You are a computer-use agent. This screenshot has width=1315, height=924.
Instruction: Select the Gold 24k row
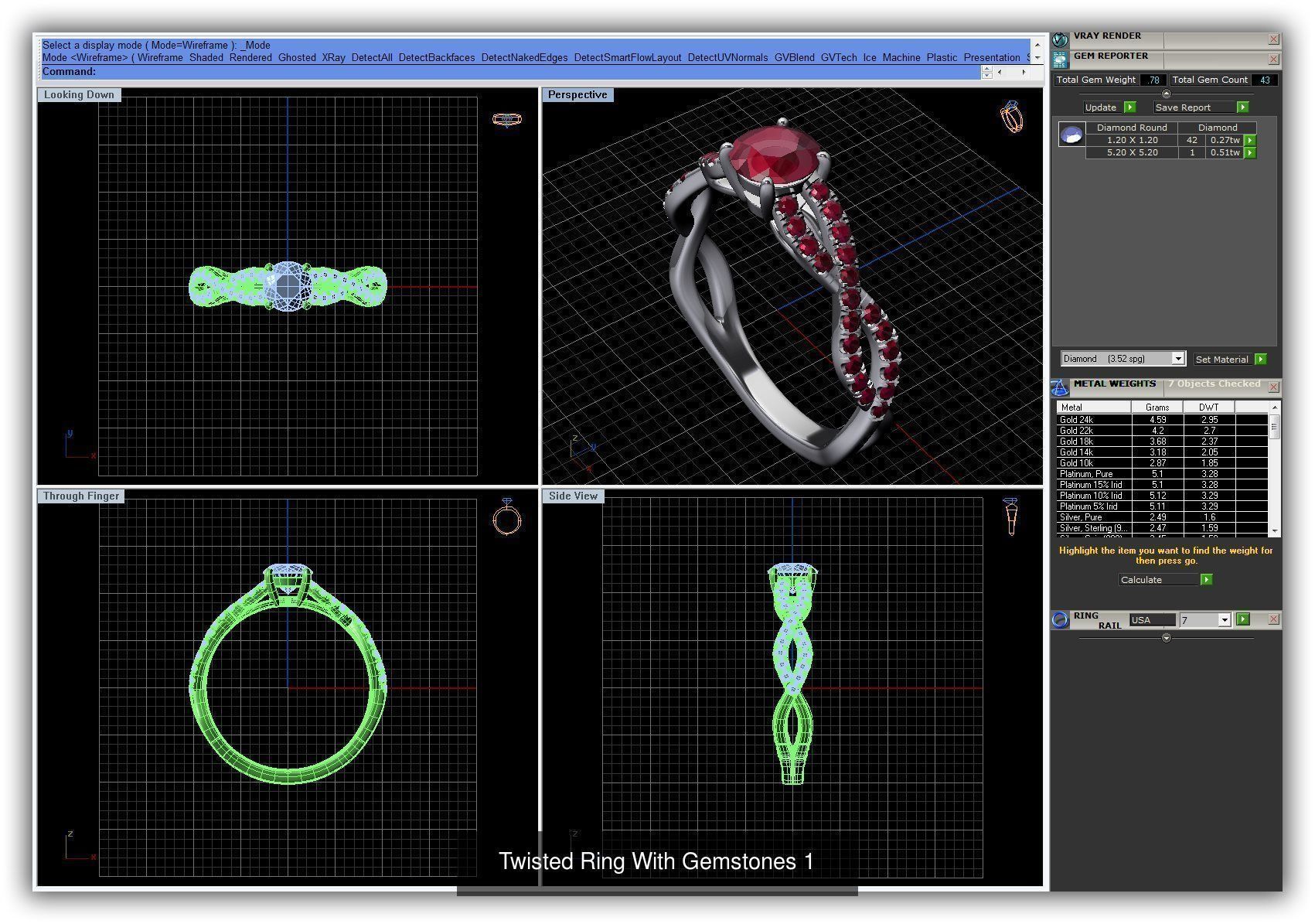[x=1162, y=420]
